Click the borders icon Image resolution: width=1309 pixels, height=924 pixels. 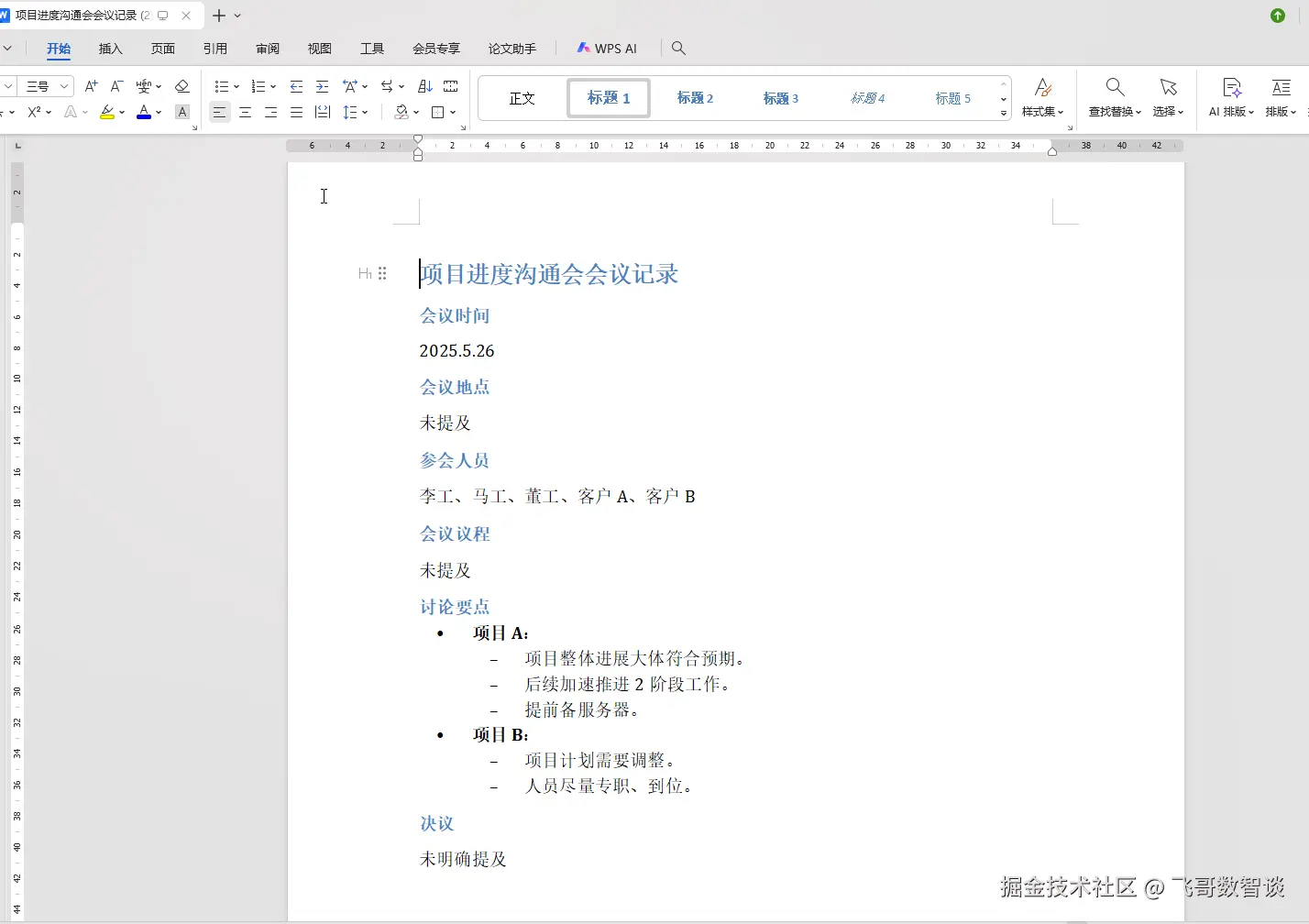click(438, 112)
